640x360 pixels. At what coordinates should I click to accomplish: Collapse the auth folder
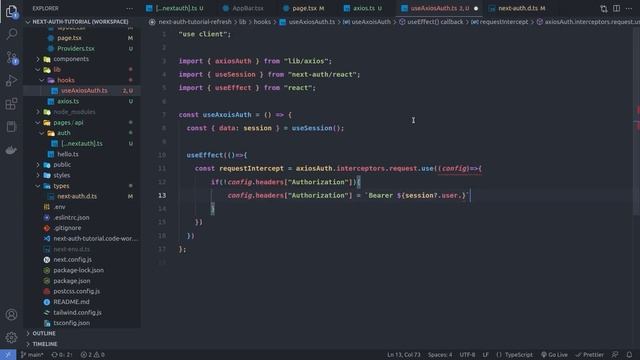(x=82, y=133)
